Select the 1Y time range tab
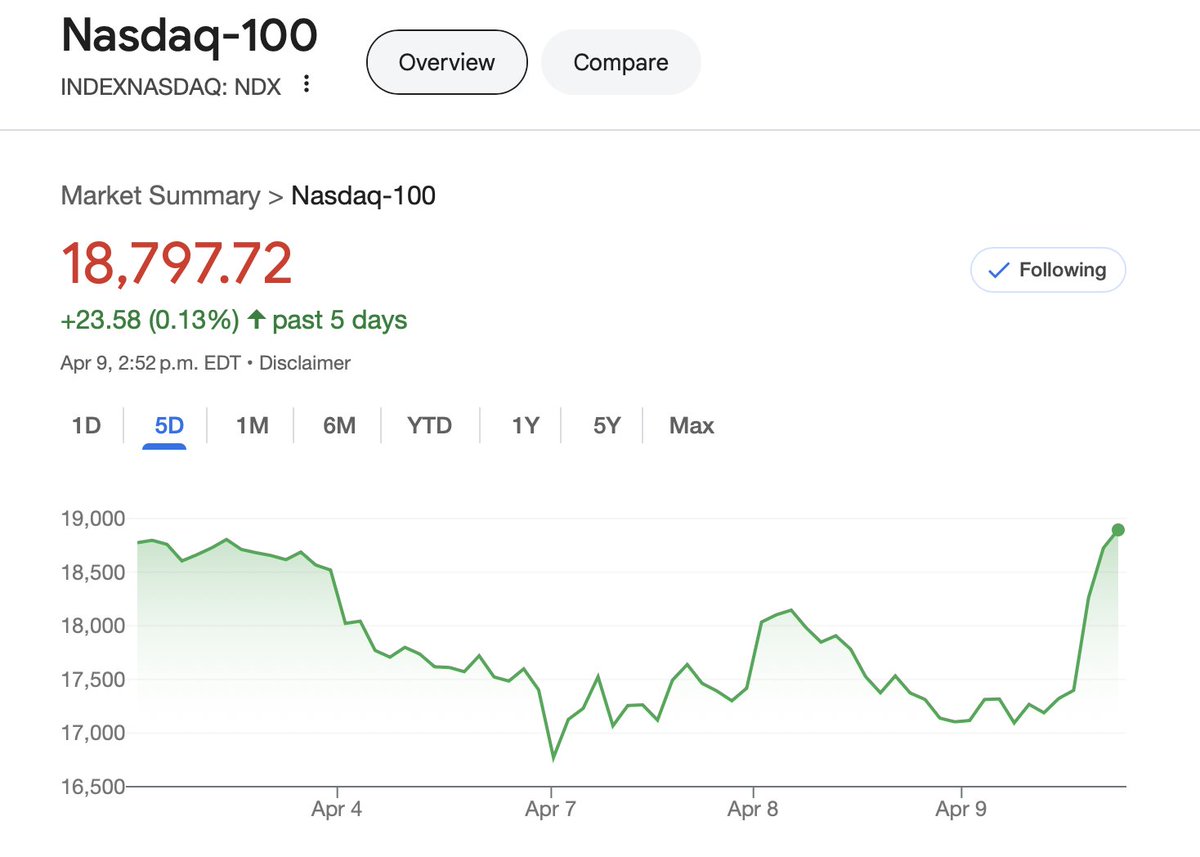The height and width of the screenshot is (857, 1200). [525, 426]
